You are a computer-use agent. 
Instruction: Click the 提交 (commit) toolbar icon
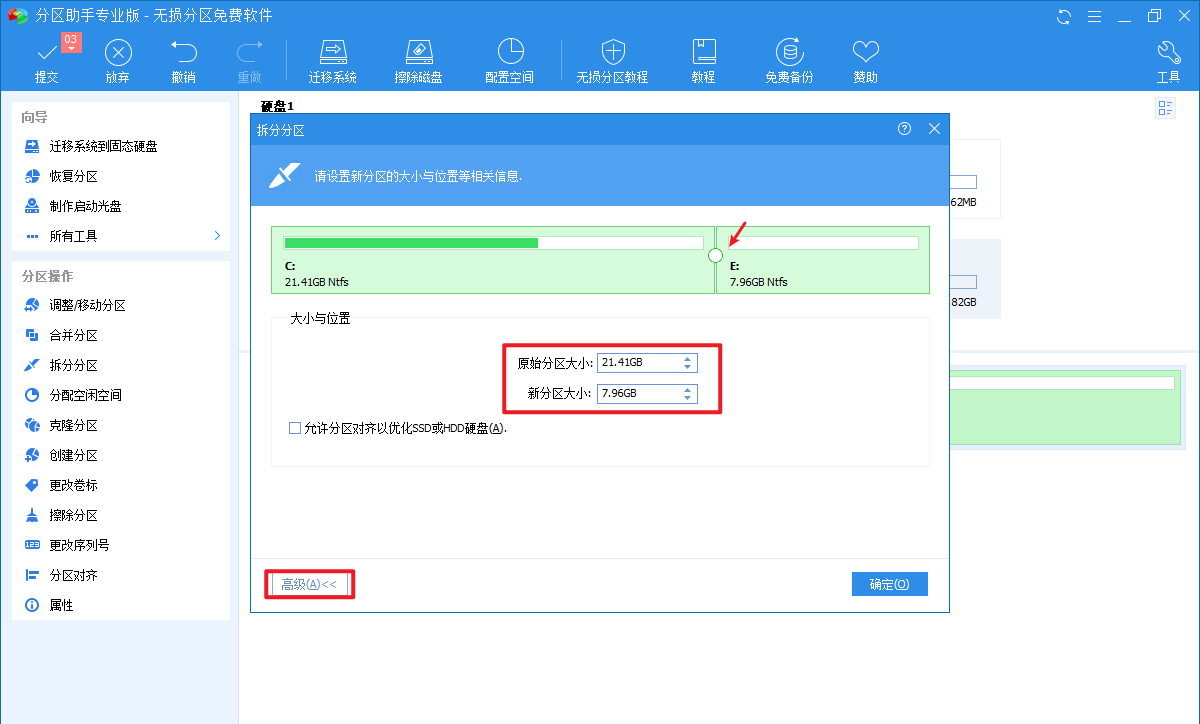[46, 62]
